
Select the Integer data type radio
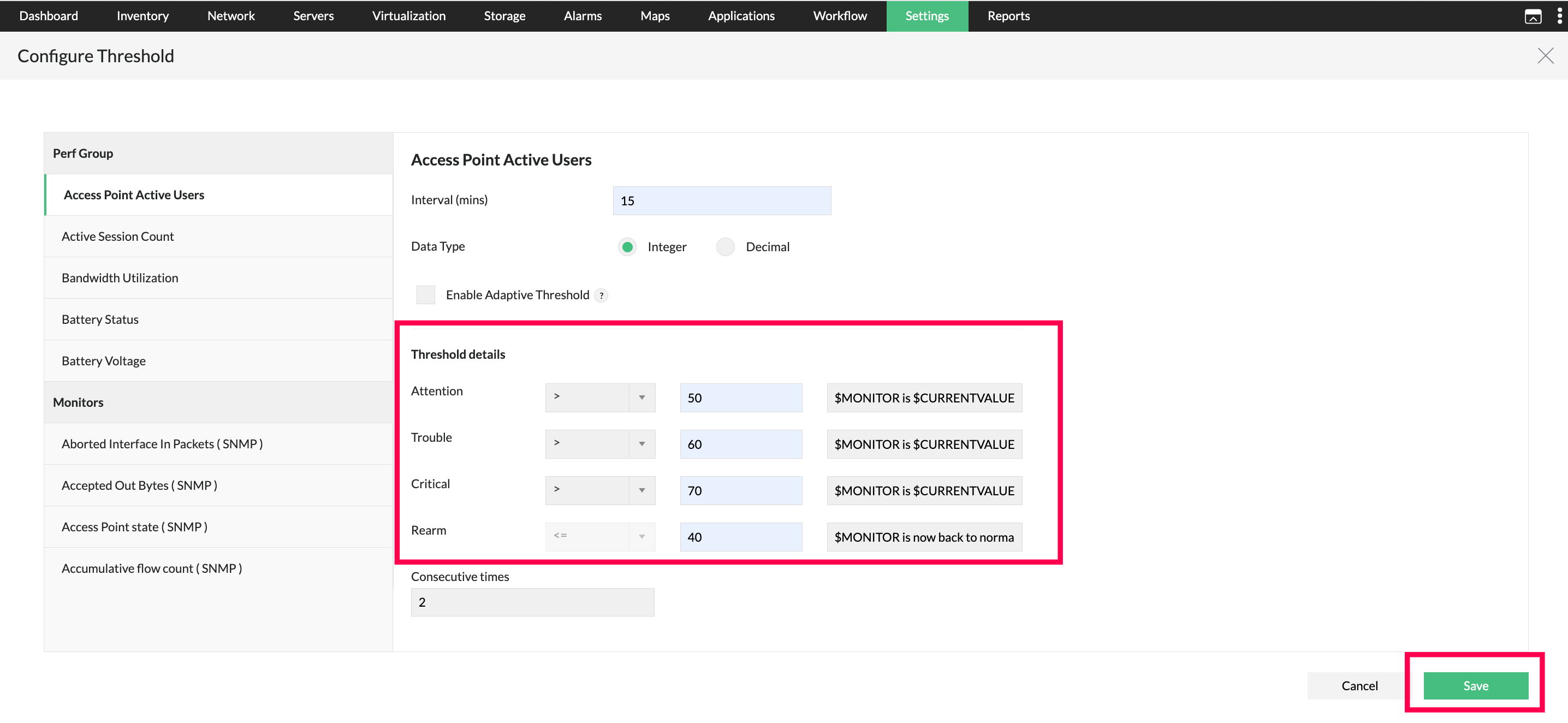[627, 246]
